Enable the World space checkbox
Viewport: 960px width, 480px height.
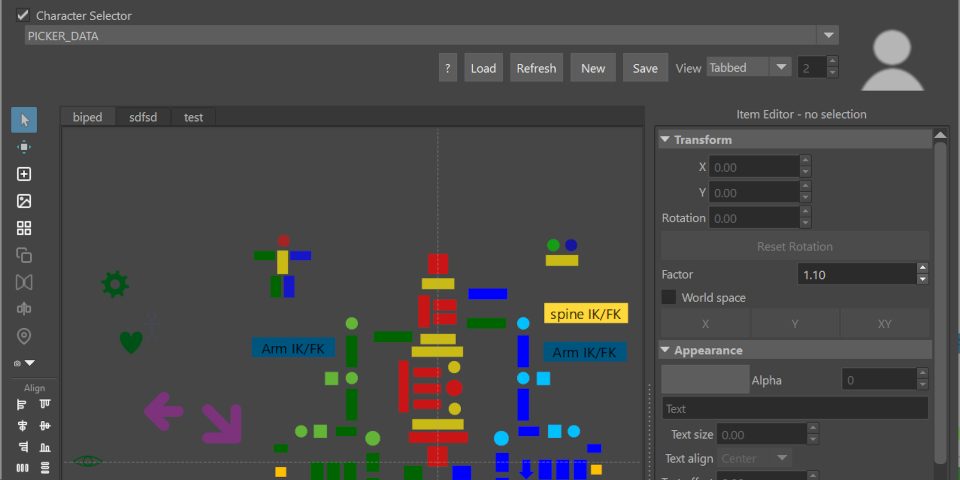[669, 298]
